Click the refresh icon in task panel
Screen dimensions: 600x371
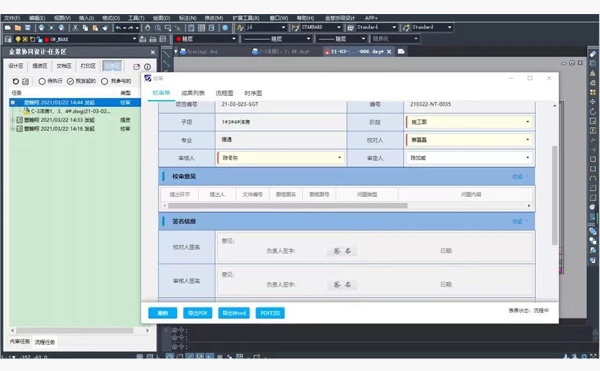[16, 81]
